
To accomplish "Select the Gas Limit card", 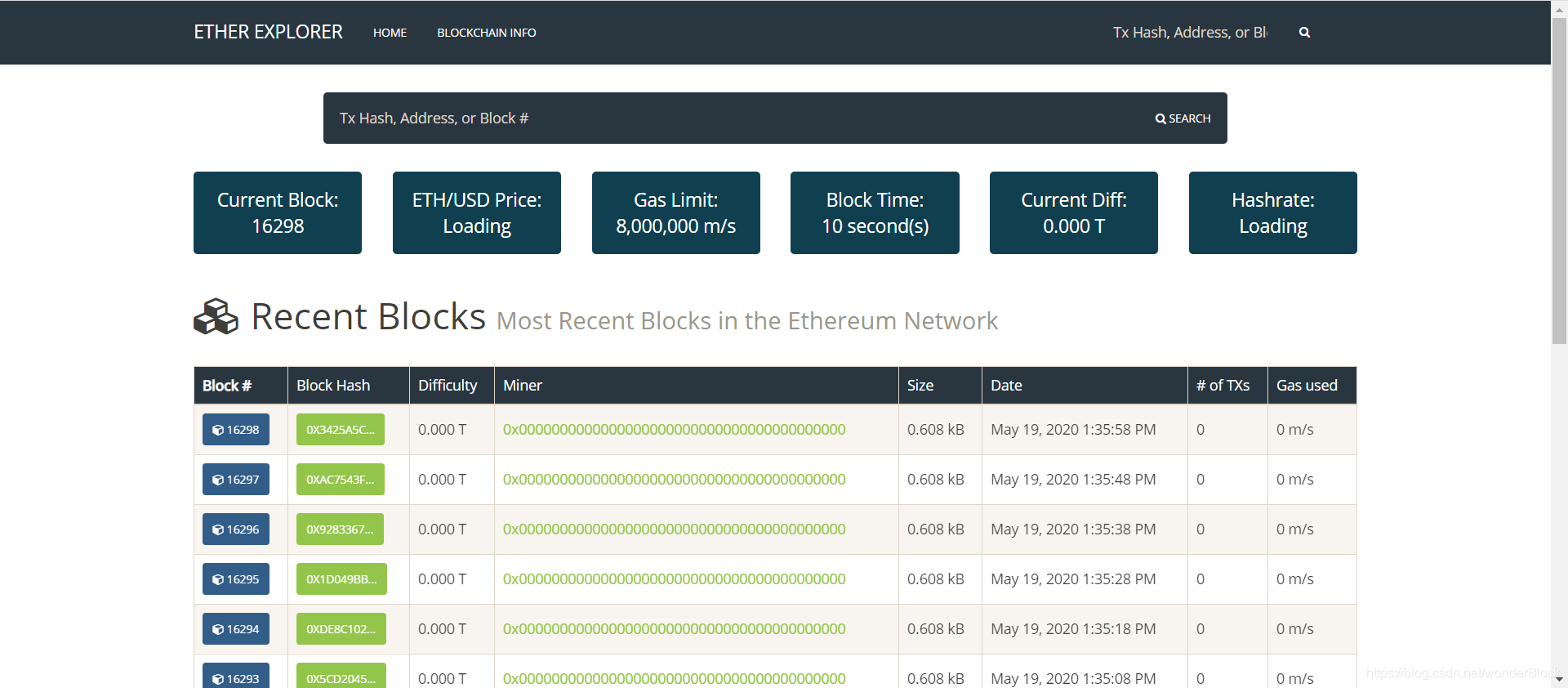I will [x=676, y=212].
